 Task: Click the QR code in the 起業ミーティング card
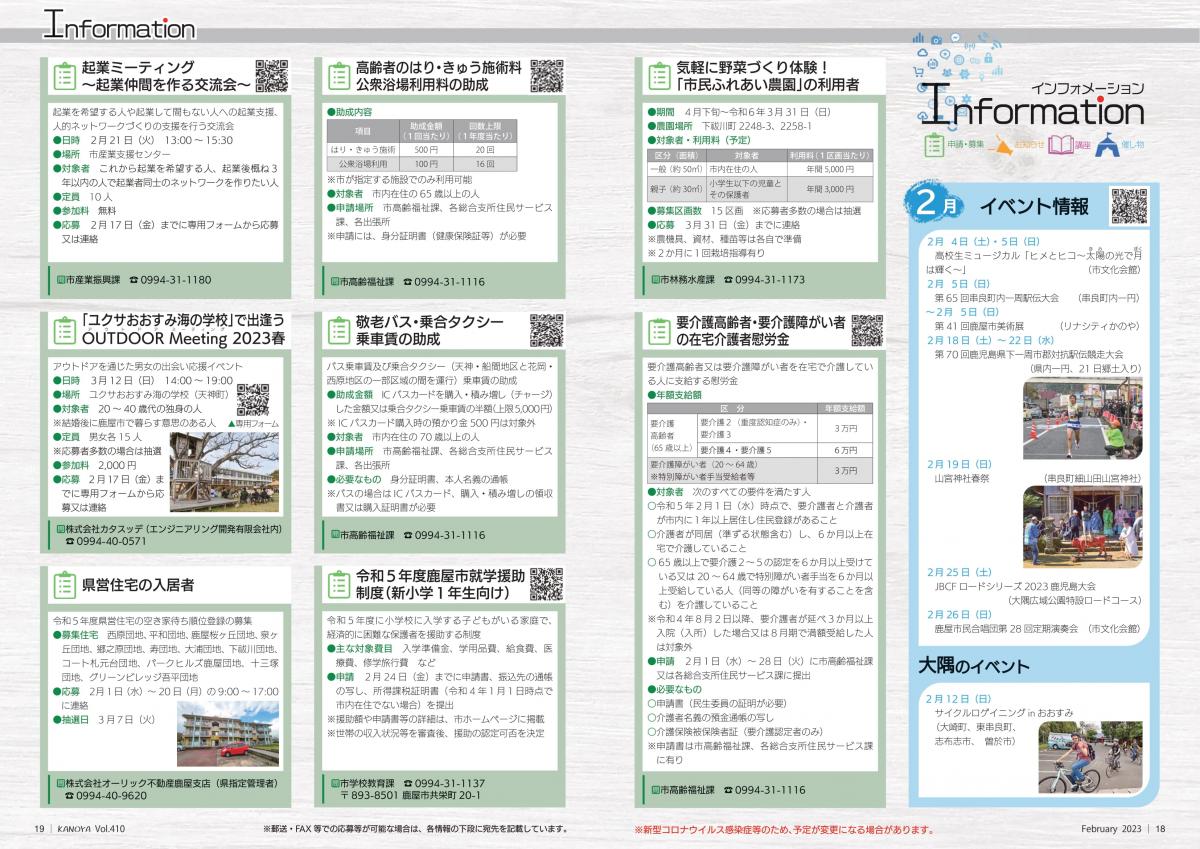coord(272,76)
